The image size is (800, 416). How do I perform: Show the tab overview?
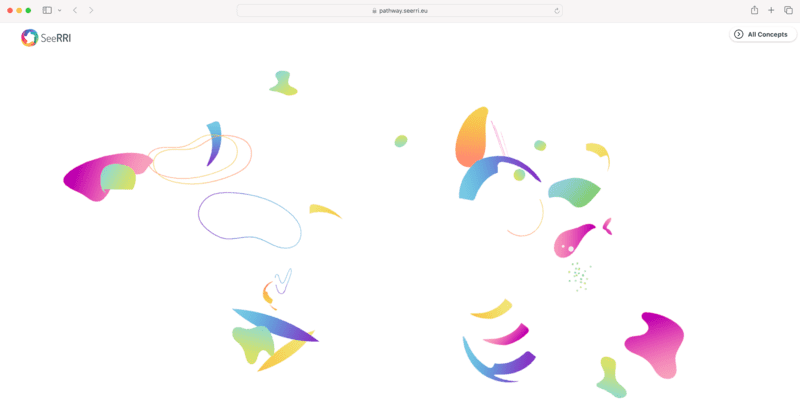[x=788, y=10]
